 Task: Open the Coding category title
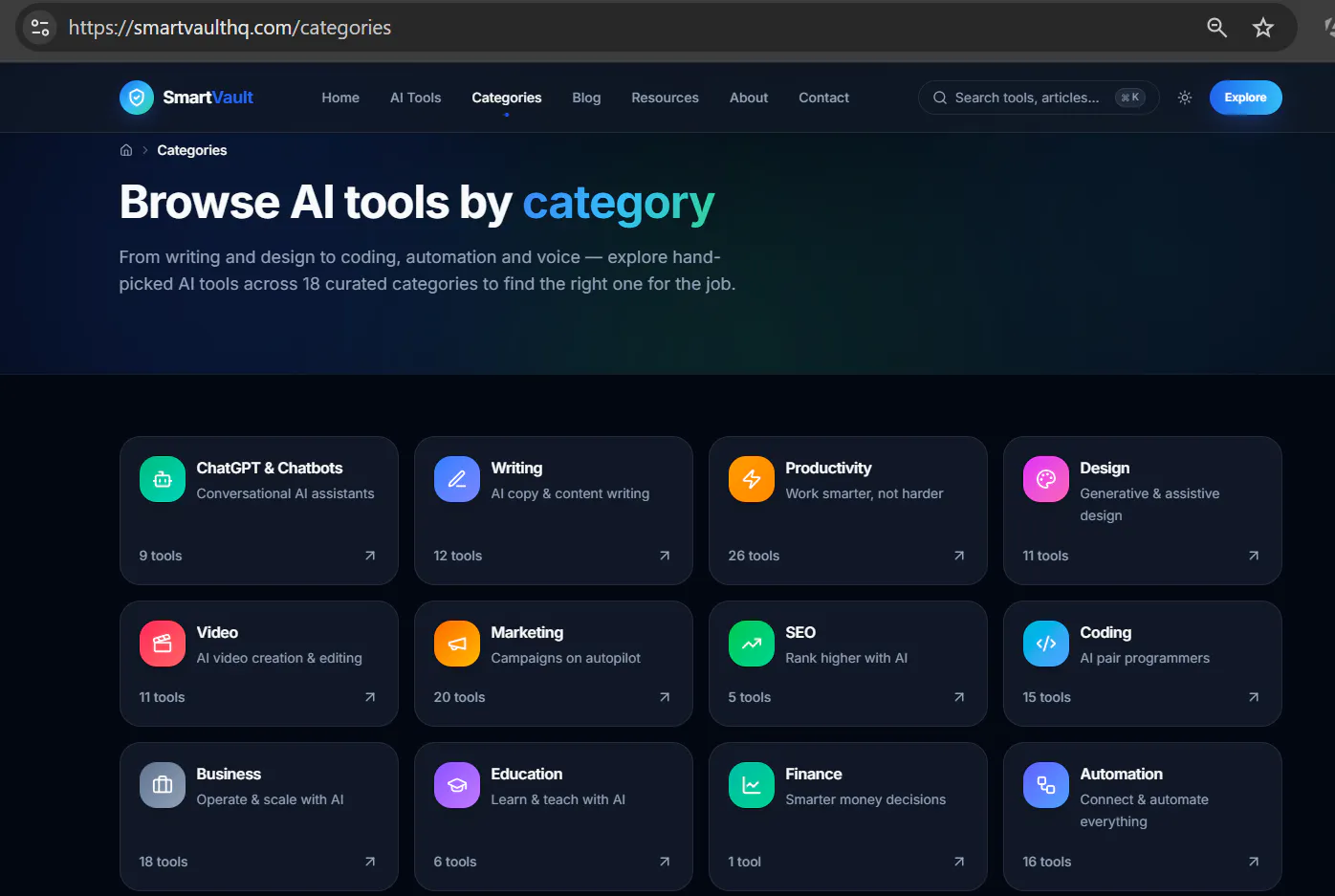point(1105,632)
